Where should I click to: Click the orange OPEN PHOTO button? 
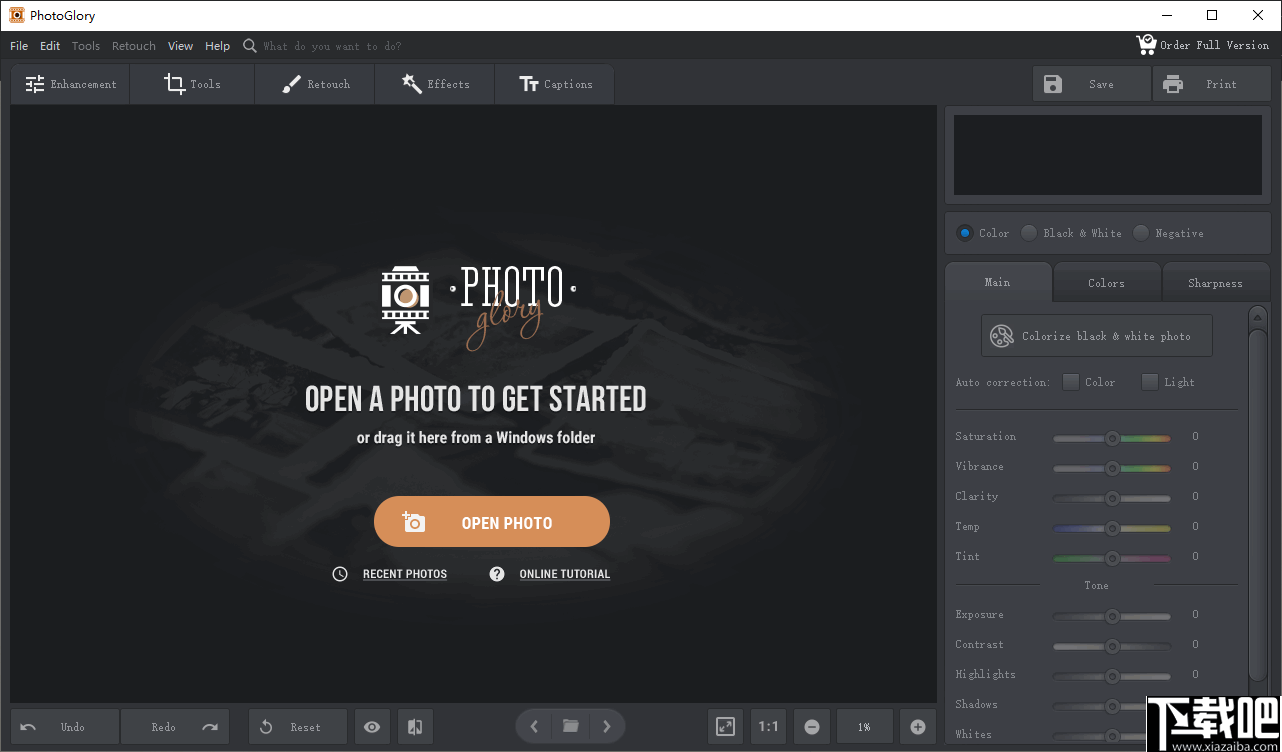(x=492, y=522)
